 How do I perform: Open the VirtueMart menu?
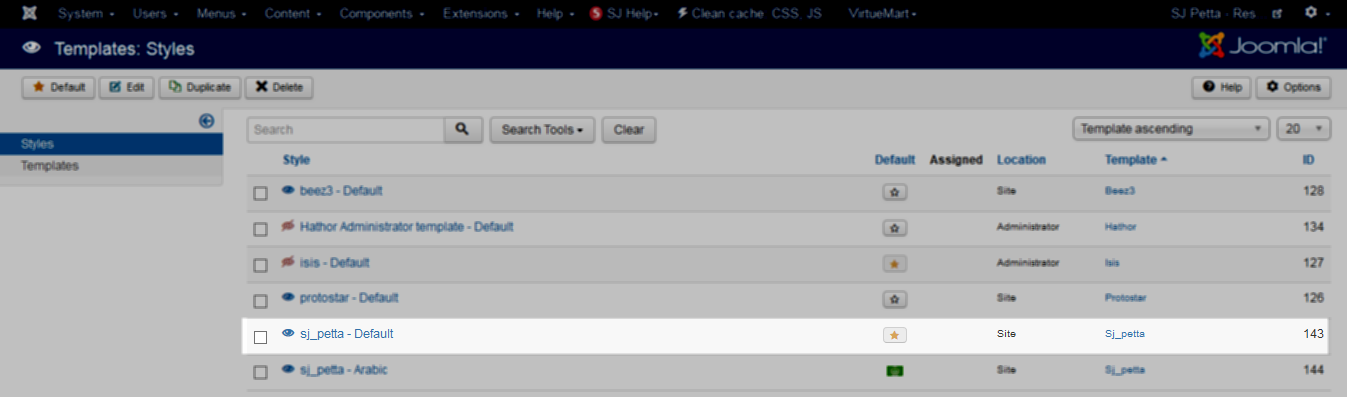tap(883, 14)
